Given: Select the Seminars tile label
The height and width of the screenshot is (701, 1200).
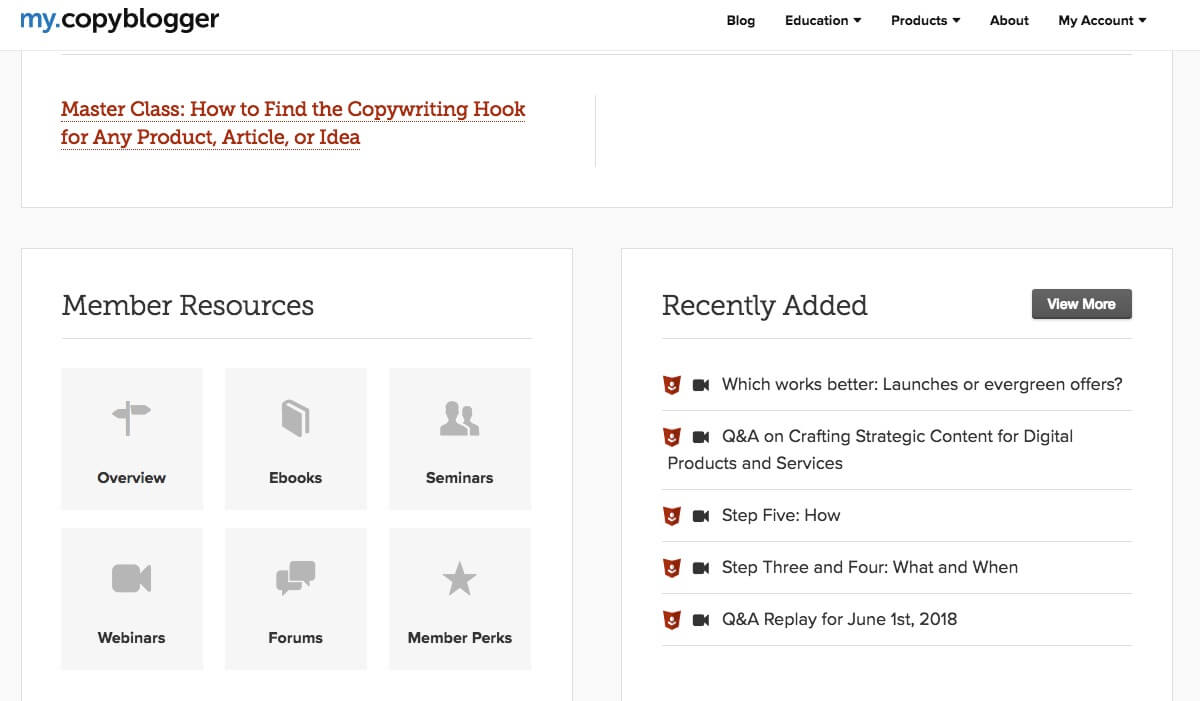Looking at the screenshot, I should coord(459,477).
